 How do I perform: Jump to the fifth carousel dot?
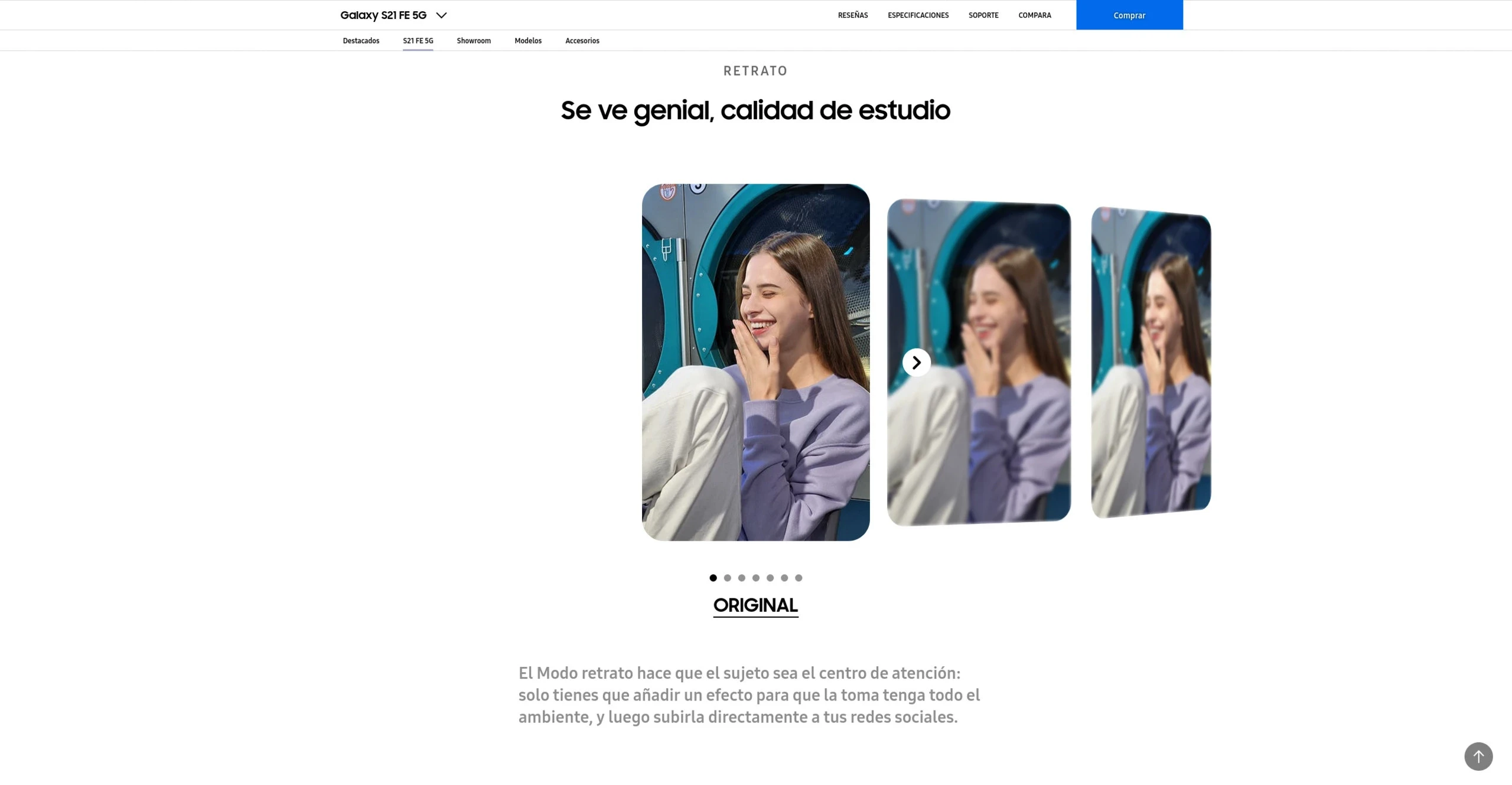(770, 578)
